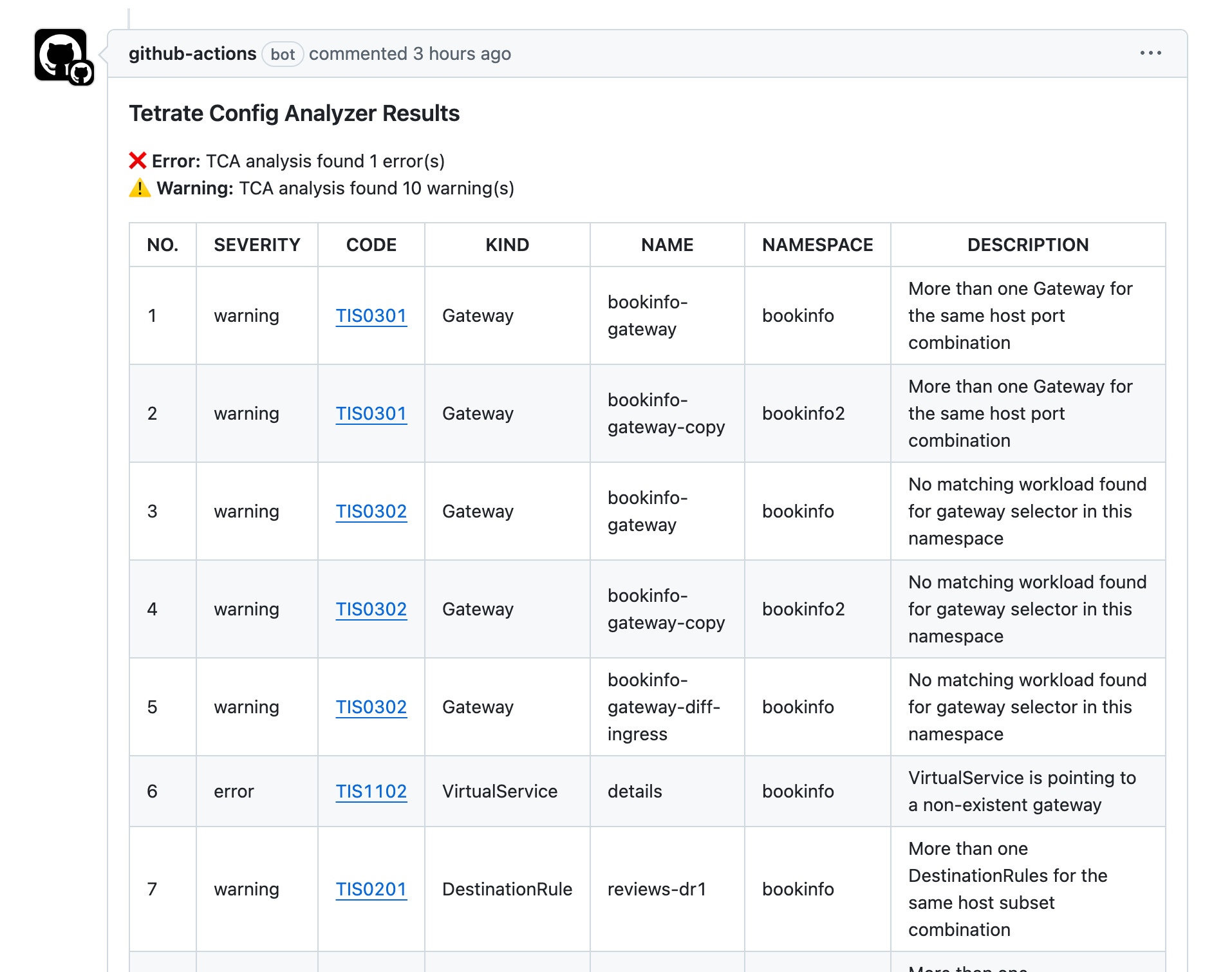Open TIS0302 link in row 5
Viewport: 1232px width, 972px height.
[x=371, y=707]
